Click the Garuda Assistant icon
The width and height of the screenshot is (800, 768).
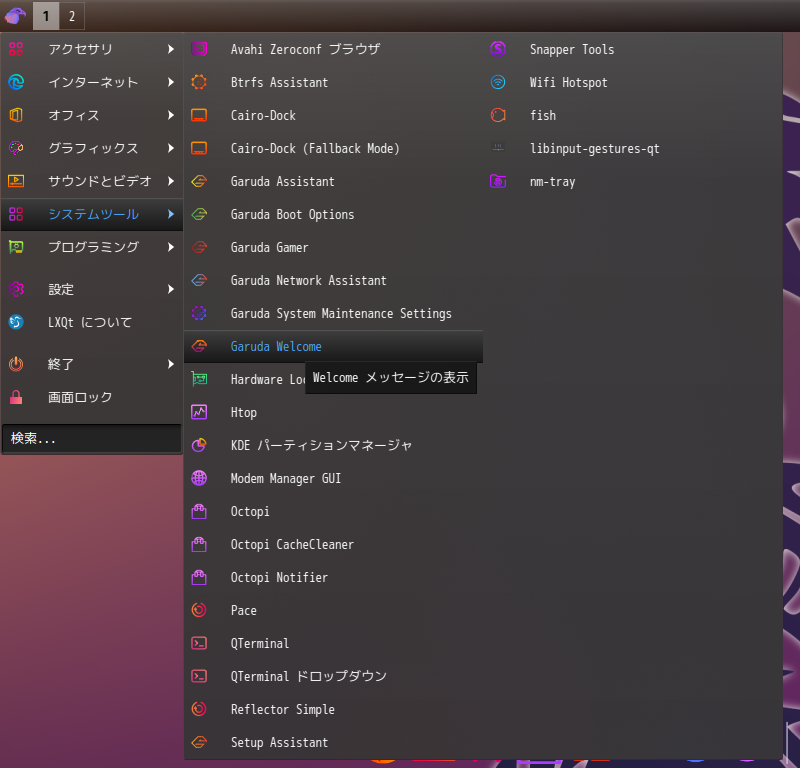tap(199, 181)
